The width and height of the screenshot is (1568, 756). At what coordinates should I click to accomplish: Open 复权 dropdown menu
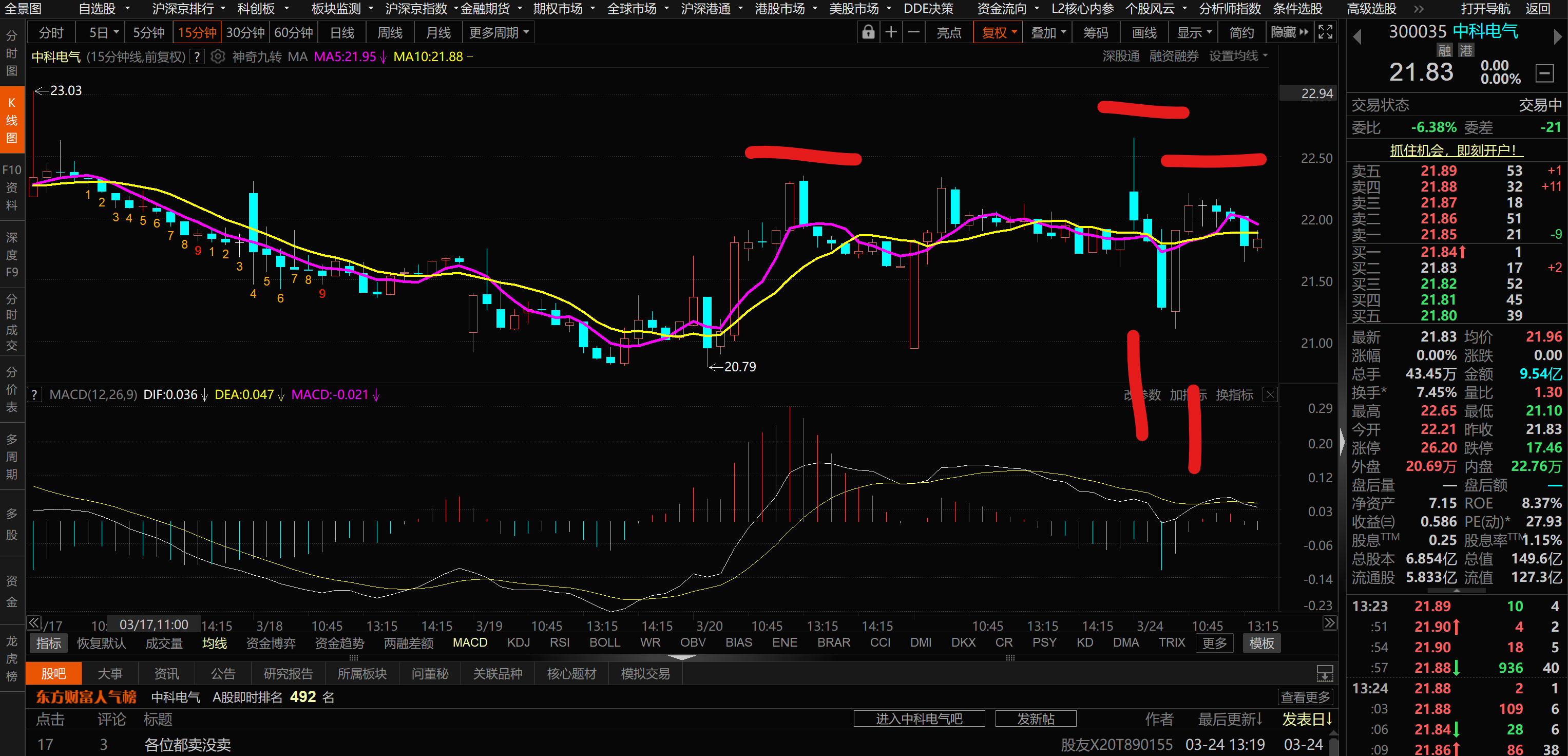[x=998, y=33]
